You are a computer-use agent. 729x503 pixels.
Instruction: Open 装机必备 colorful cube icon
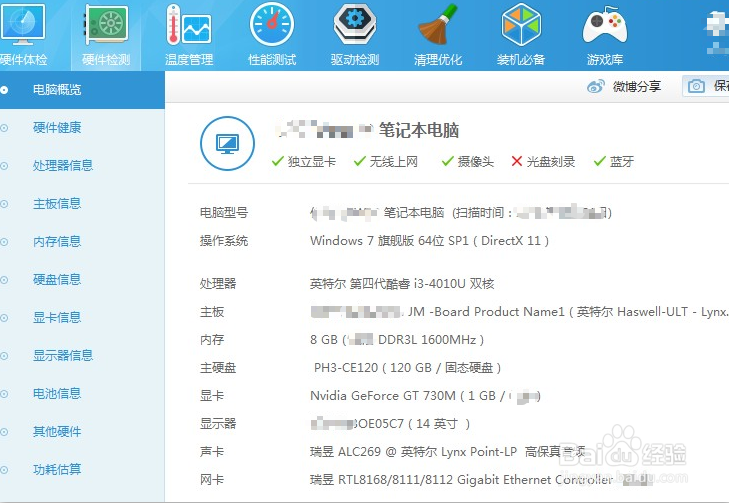click(521, 24)
